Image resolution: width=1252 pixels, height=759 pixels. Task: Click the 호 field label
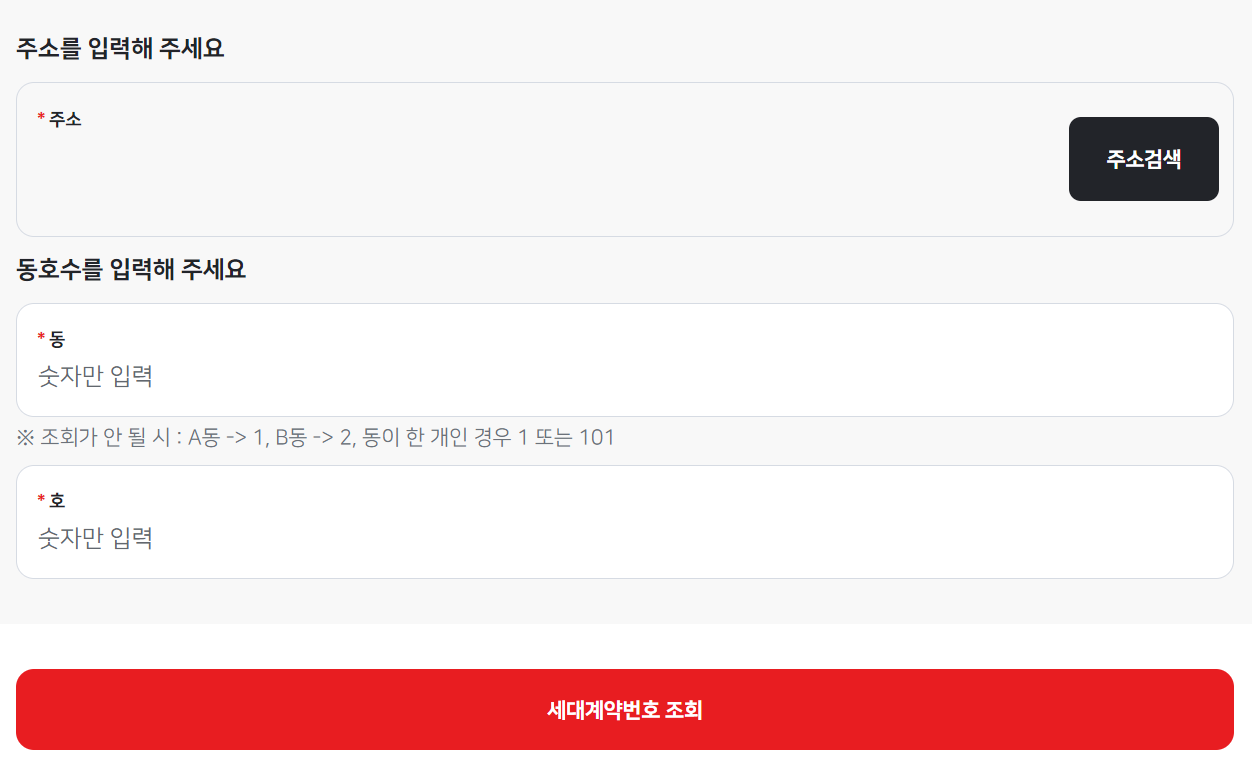tap(57, 500)
